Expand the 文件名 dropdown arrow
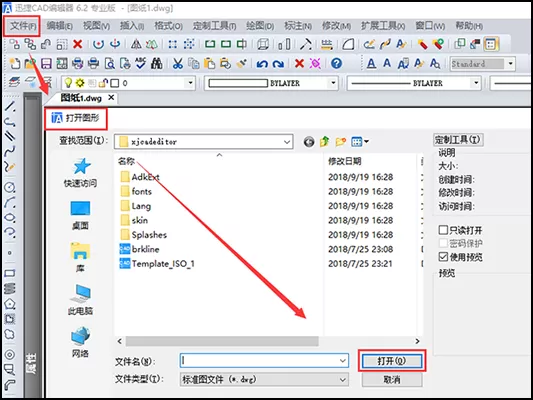The height and width of the screenshot is (400, 533). tap(343, 361)
